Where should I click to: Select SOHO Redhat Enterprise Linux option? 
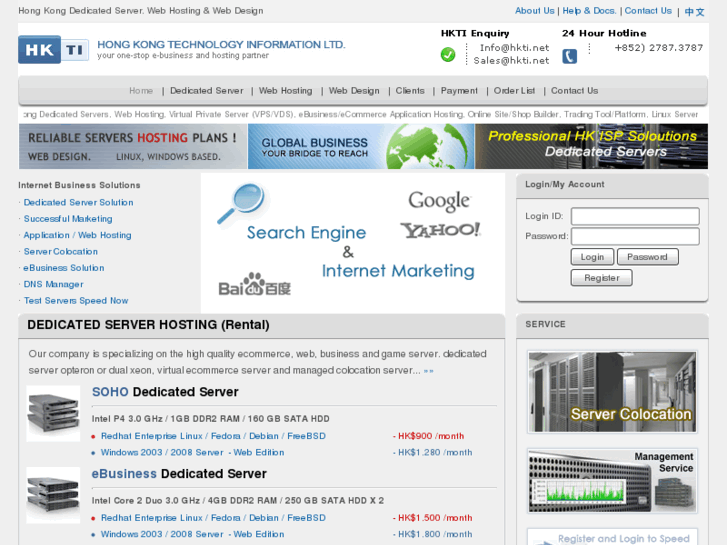click(213, 436)
